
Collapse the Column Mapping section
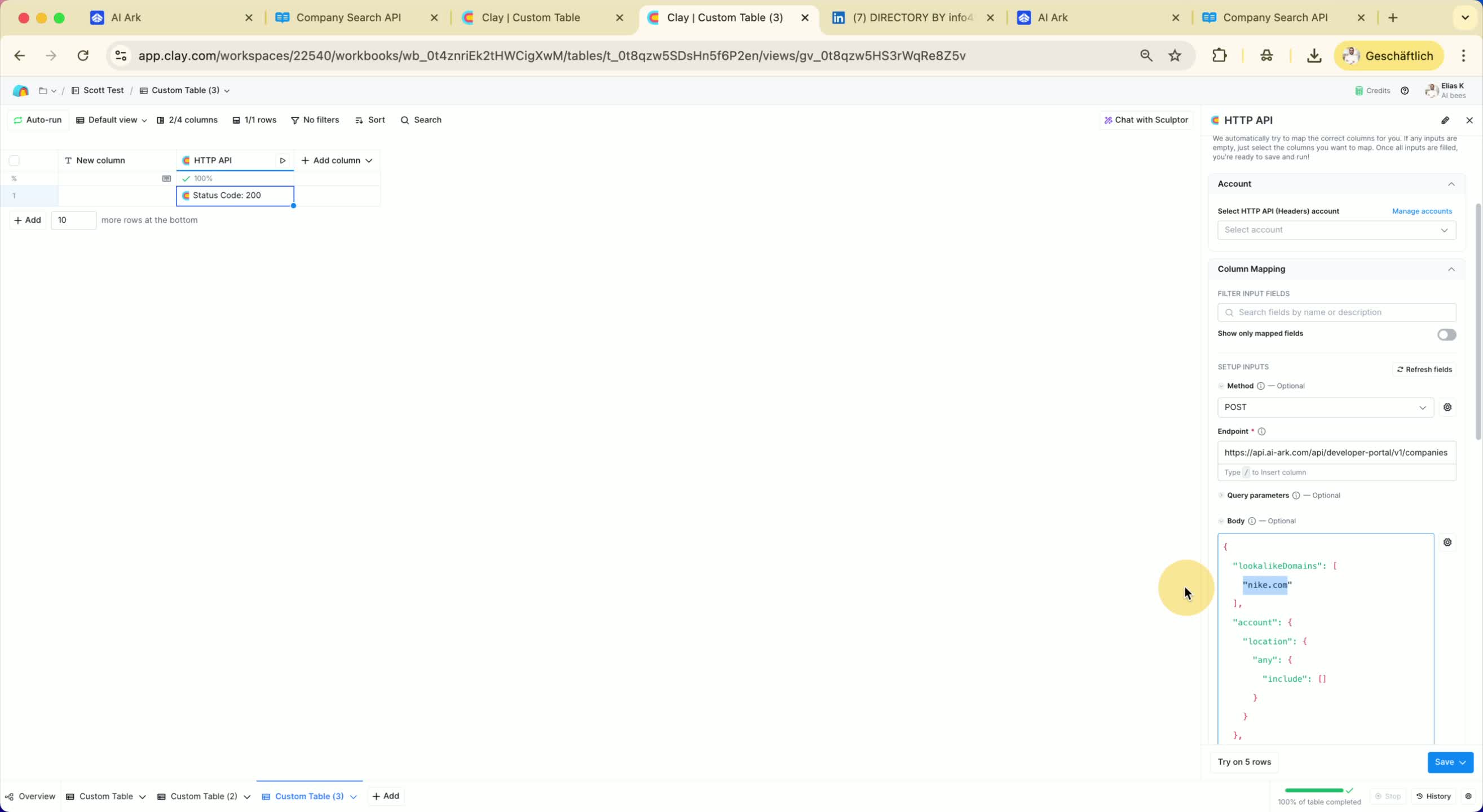[x=1451, y=269]
